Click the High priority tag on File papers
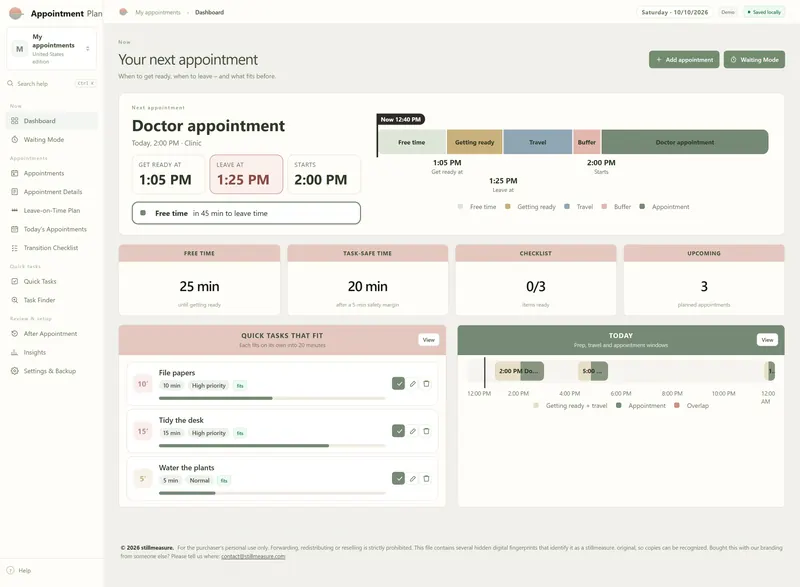This screenshot has height=587, width=800. (209, 386)
